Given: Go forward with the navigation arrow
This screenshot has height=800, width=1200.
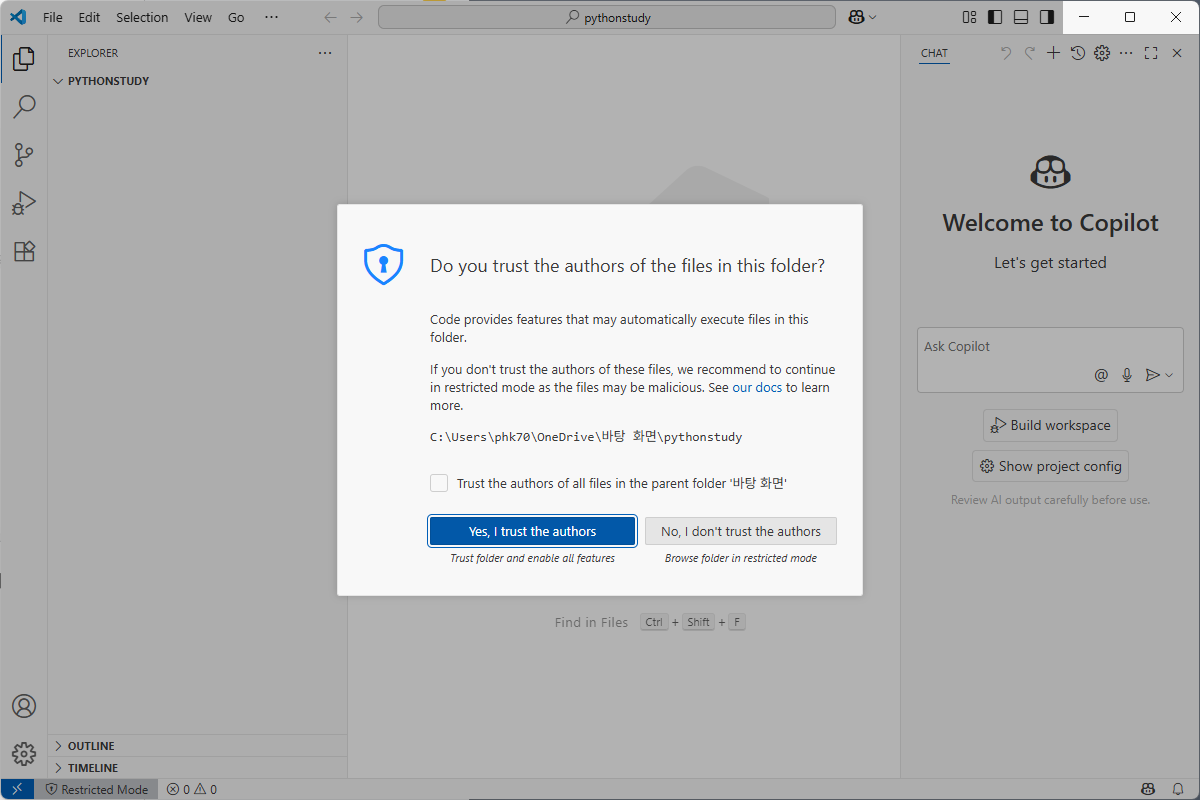Looking at the screenshot, I should click(x=357, y=17).
